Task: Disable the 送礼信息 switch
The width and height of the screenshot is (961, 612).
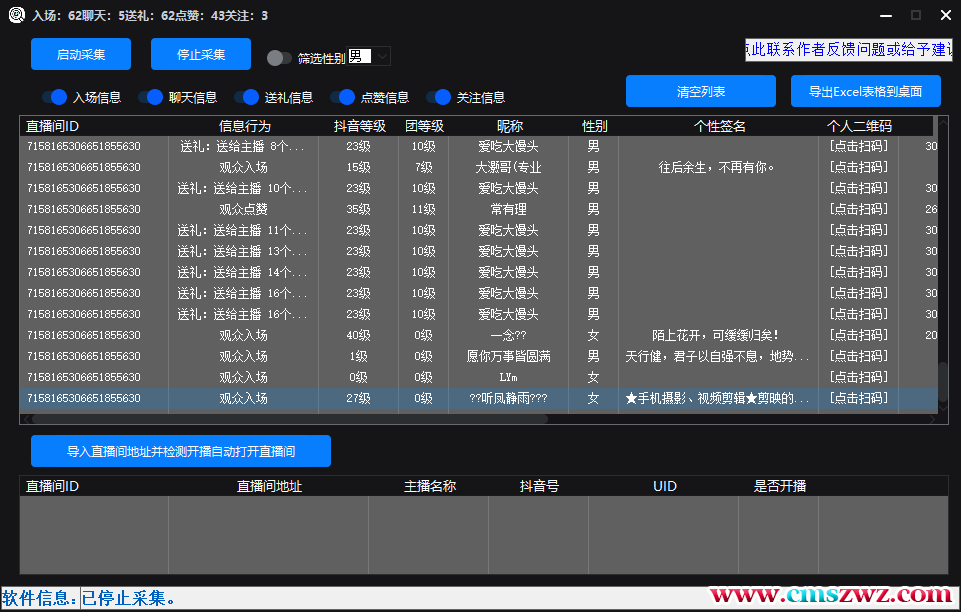Action: point(247,97)
